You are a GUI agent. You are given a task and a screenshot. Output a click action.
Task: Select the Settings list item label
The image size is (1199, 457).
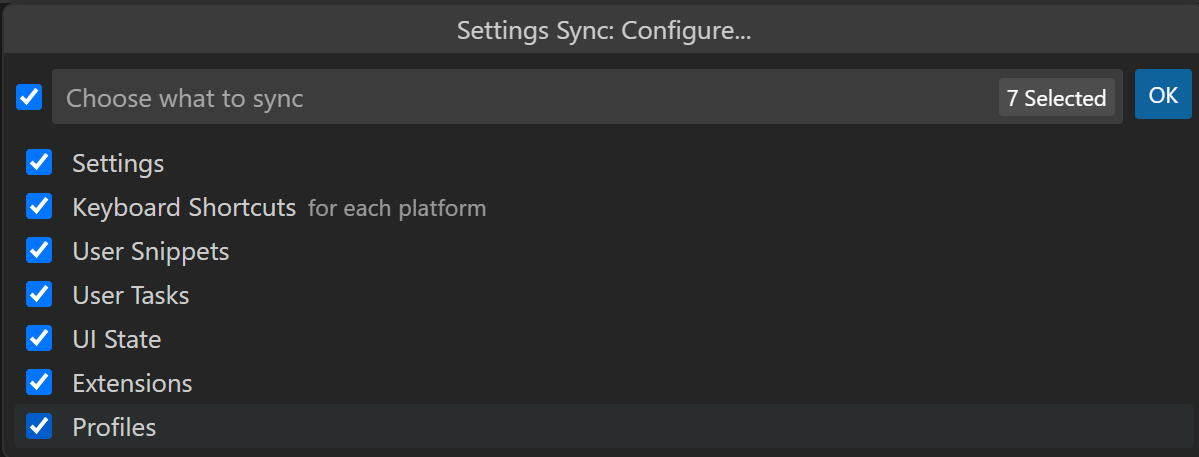(118, 163)
